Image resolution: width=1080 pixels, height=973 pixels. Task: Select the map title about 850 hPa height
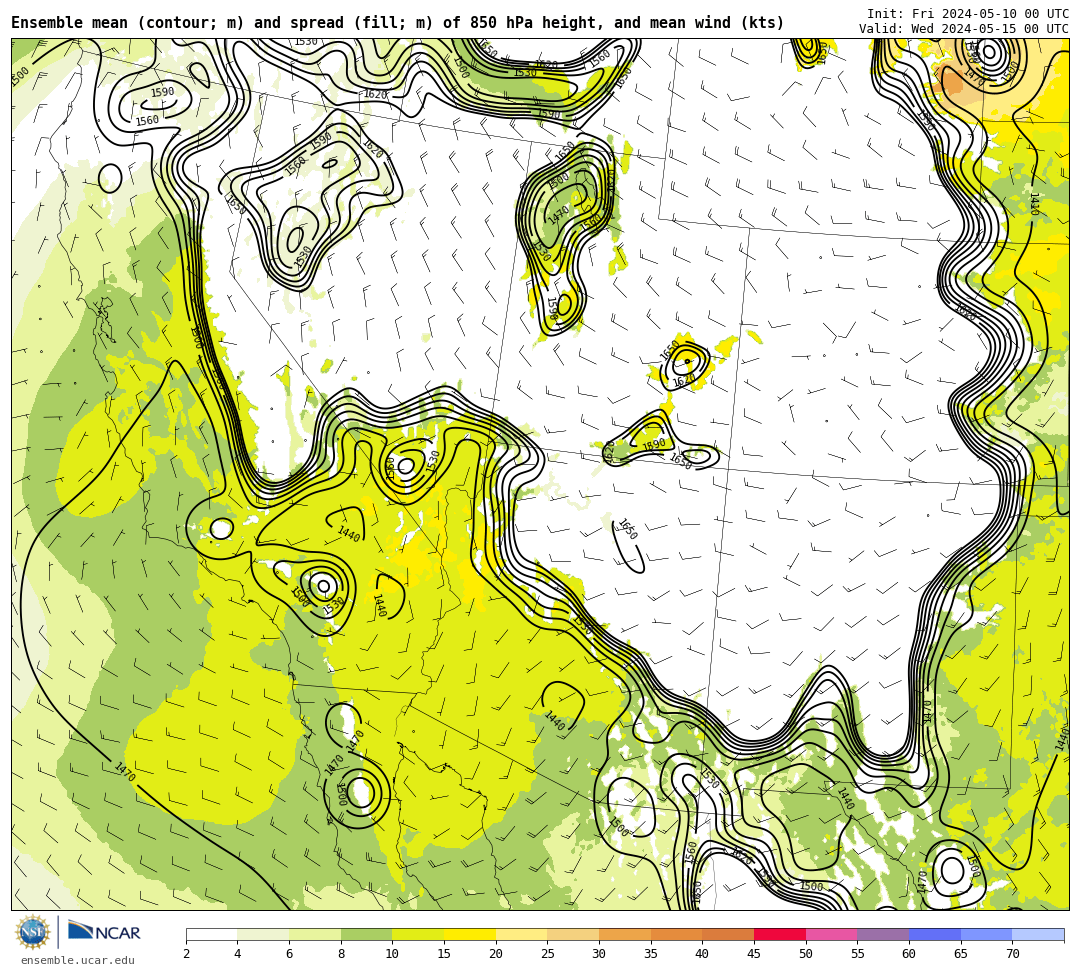(397, 23)
